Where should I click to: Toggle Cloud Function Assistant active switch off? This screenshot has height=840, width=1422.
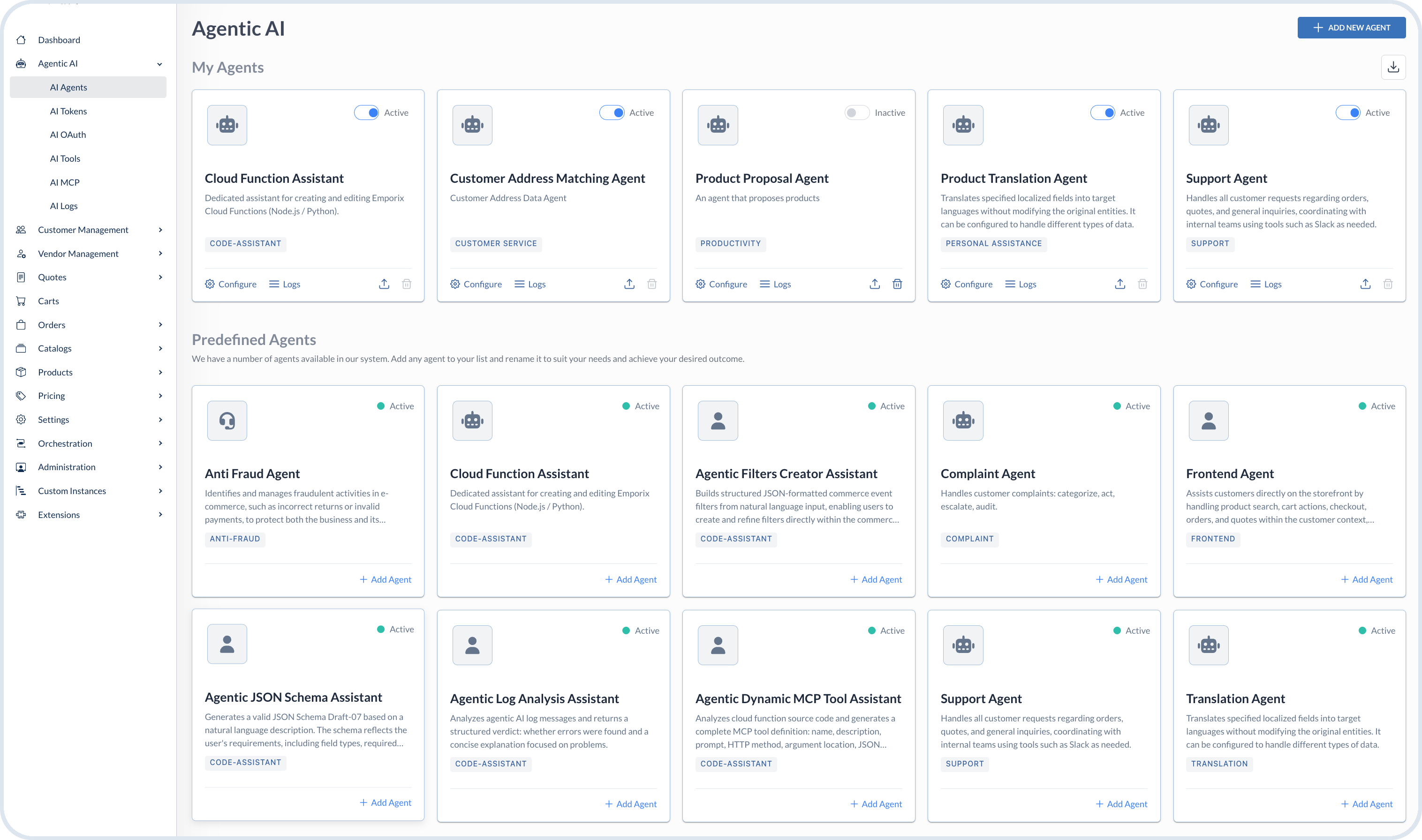tap(366, 112)
